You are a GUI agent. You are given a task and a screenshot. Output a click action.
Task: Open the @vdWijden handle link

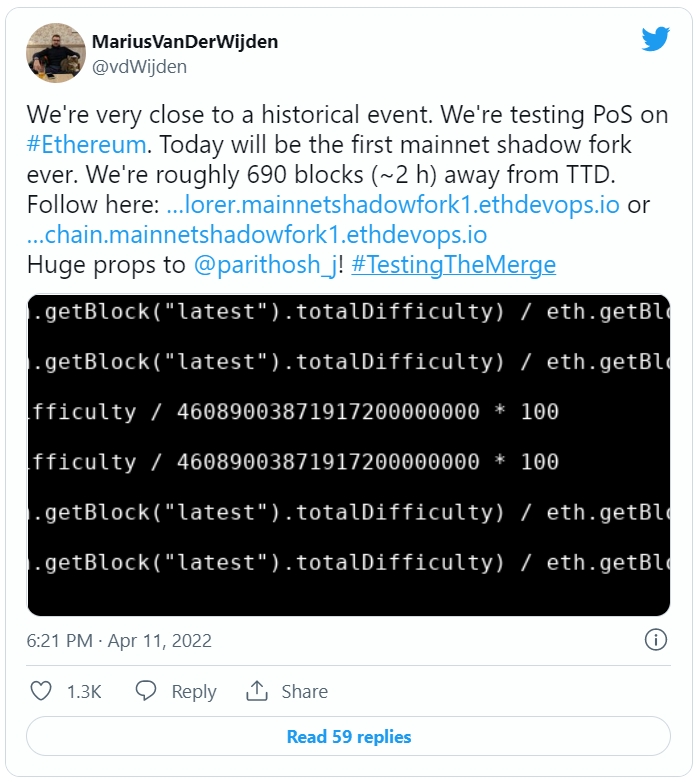tap(139, 67)
